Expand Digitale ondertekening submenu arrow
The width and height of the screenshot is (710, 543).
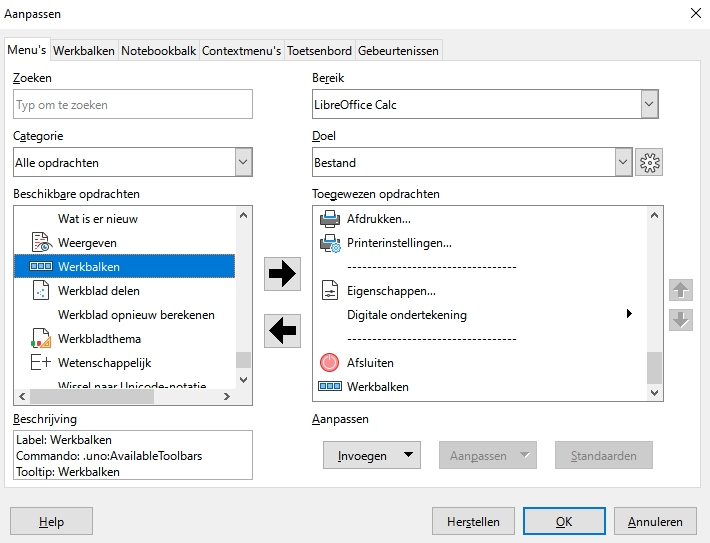tap(629, 315)
